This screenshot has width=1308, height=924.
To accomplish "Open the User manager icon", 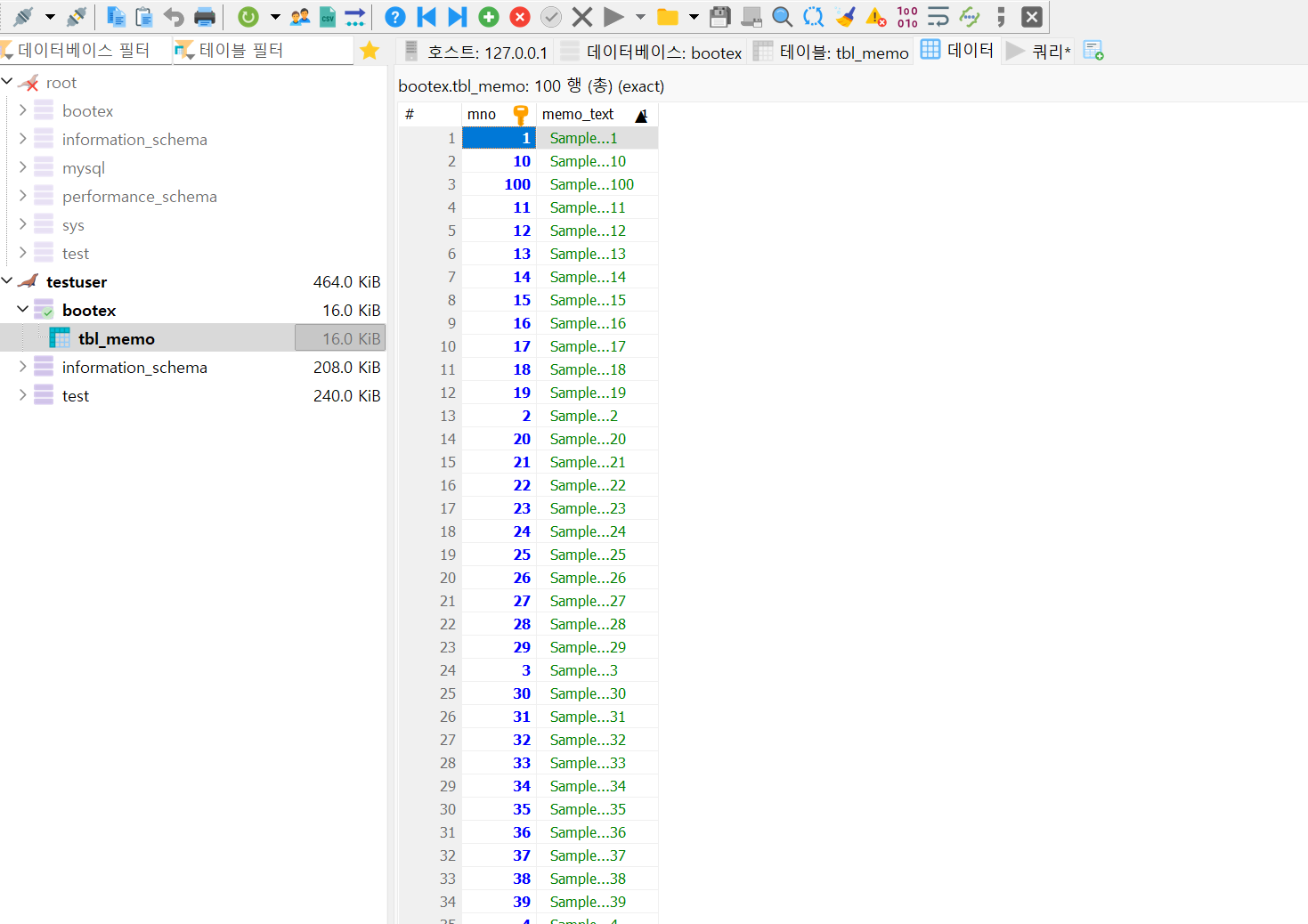I will point(300,16).
